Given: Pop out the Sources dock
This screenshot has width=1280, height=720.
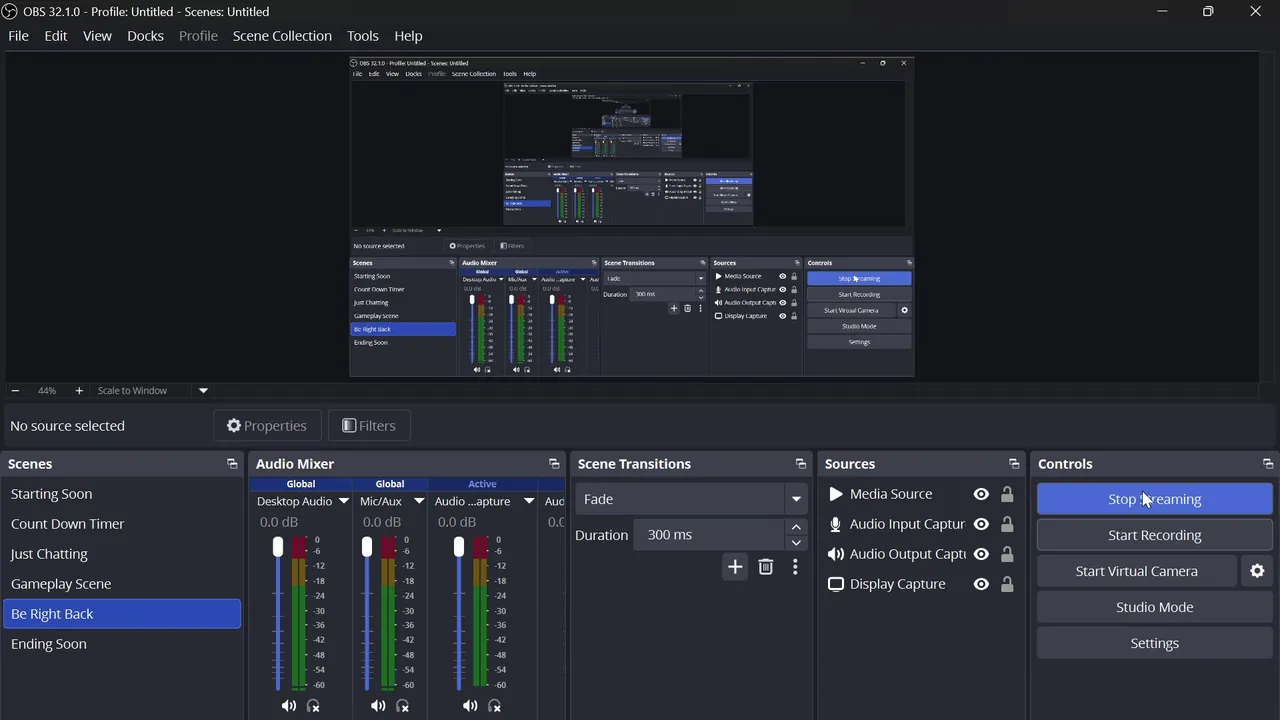Looking at the screenshot, I should coord(1014,464).
